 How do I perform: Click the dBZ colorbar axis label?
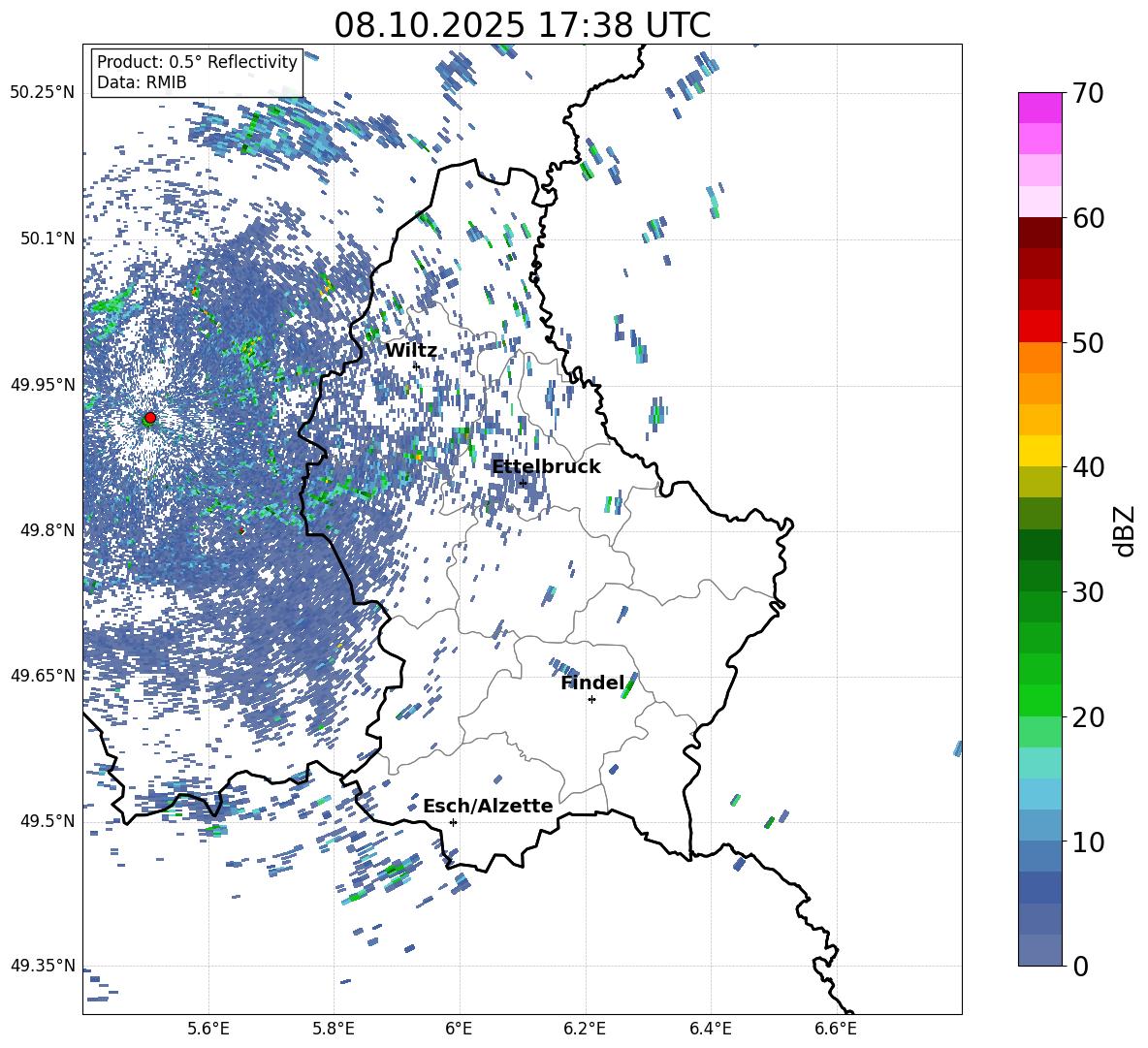point(1126,530)
